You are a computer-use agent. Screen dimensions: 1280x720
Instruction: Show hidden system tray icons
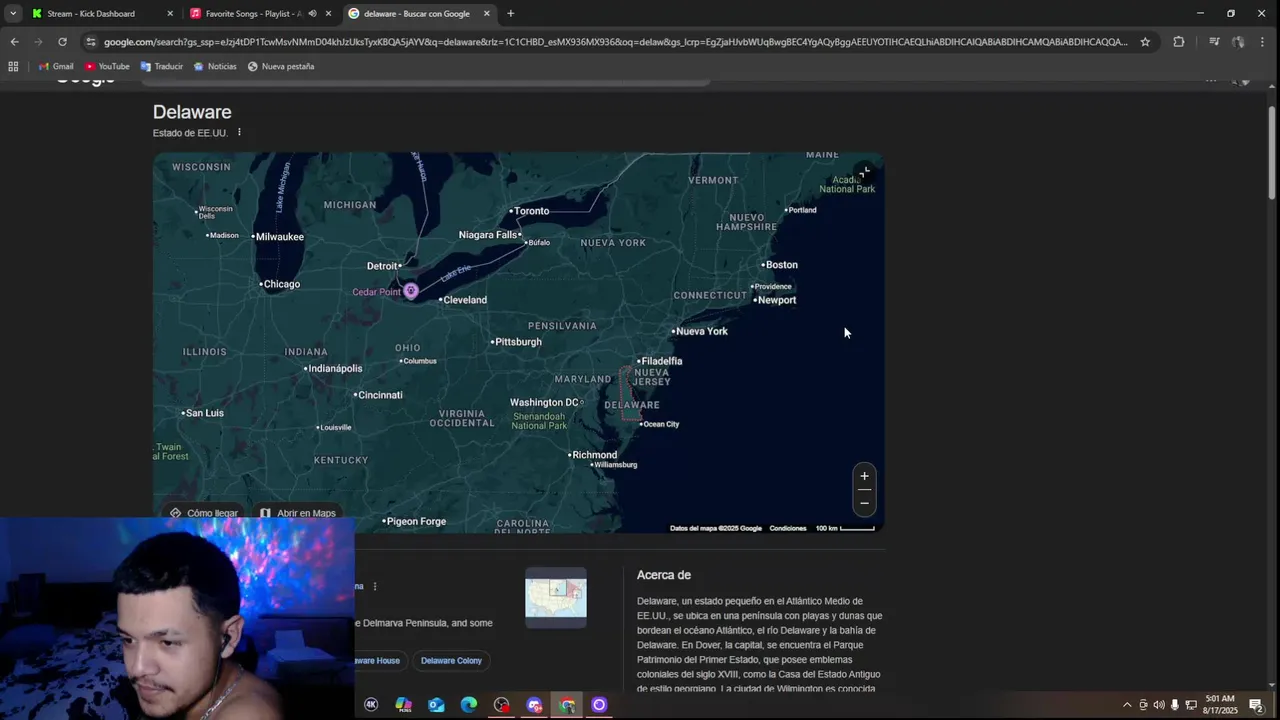pos(1127,705)
